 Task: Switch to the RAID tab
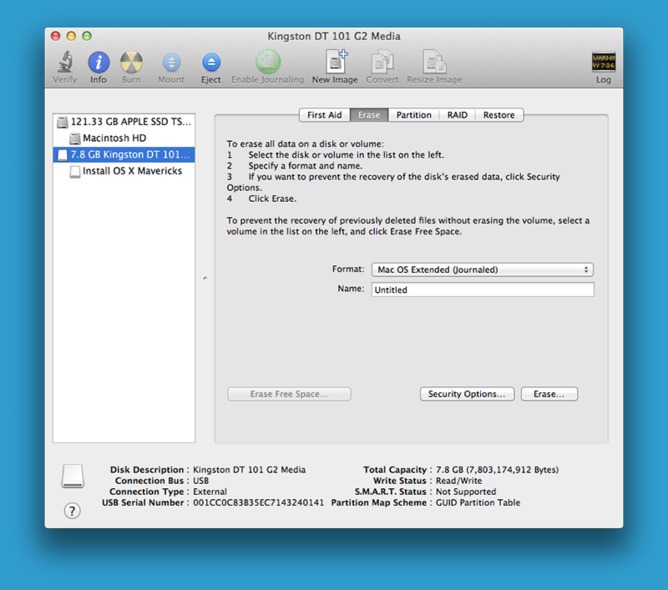(x=457, y=115)
